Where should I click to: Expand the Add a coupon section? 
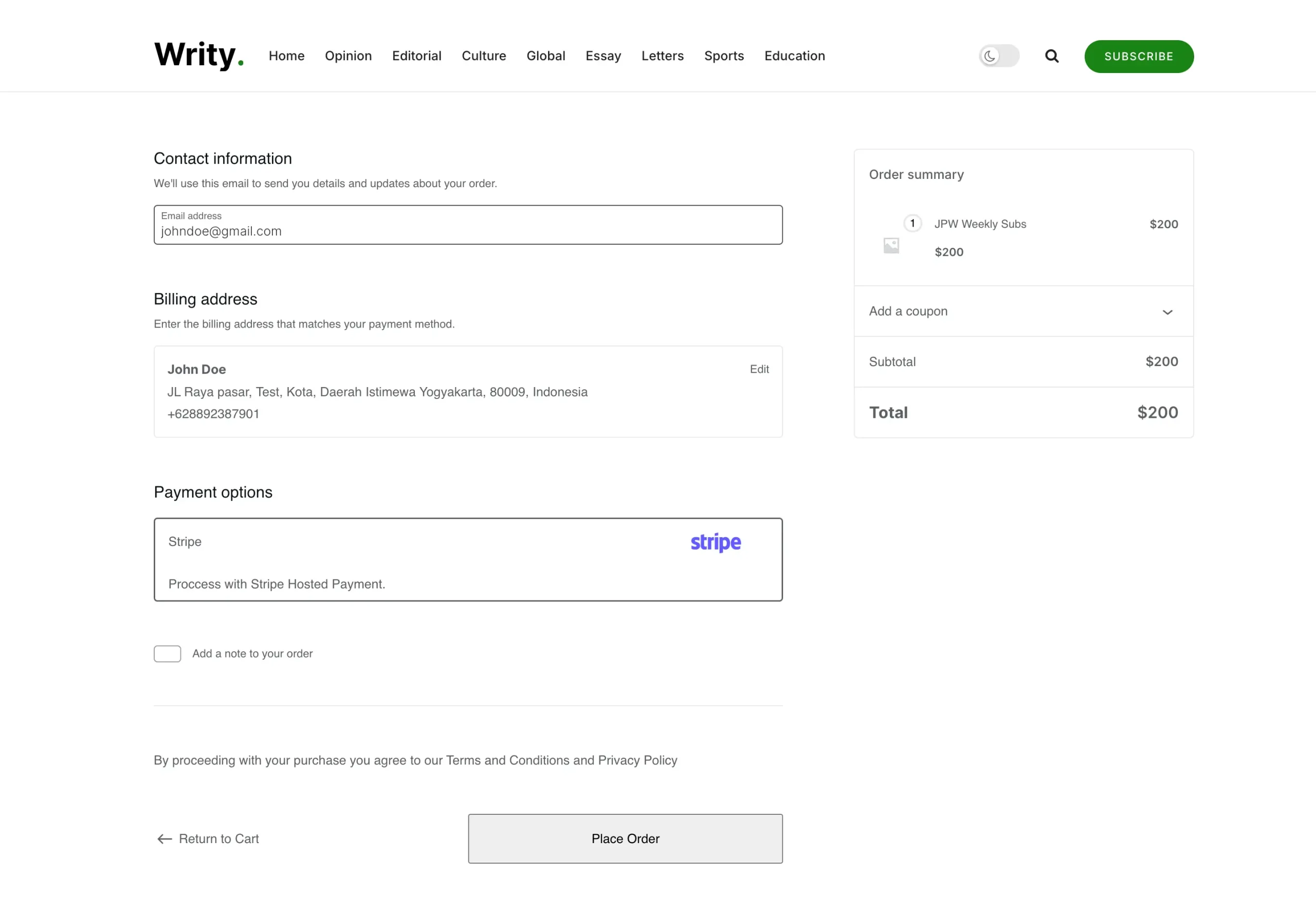[x=908, y=312]
